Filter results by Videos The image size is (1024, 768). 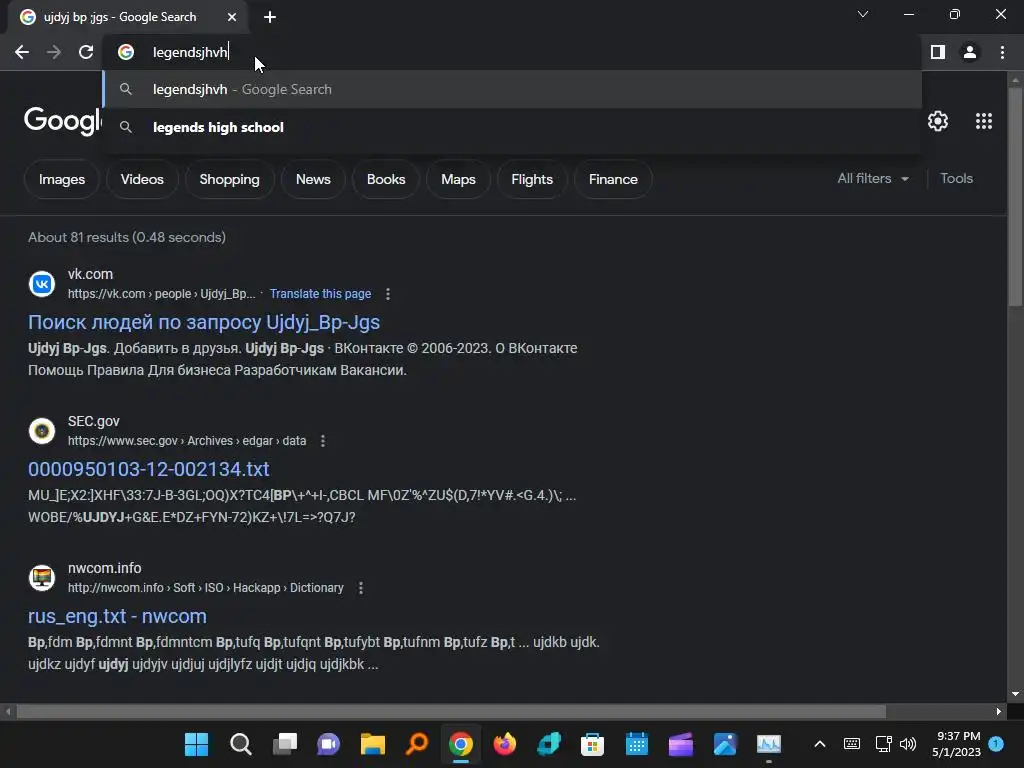pos(142,179)
